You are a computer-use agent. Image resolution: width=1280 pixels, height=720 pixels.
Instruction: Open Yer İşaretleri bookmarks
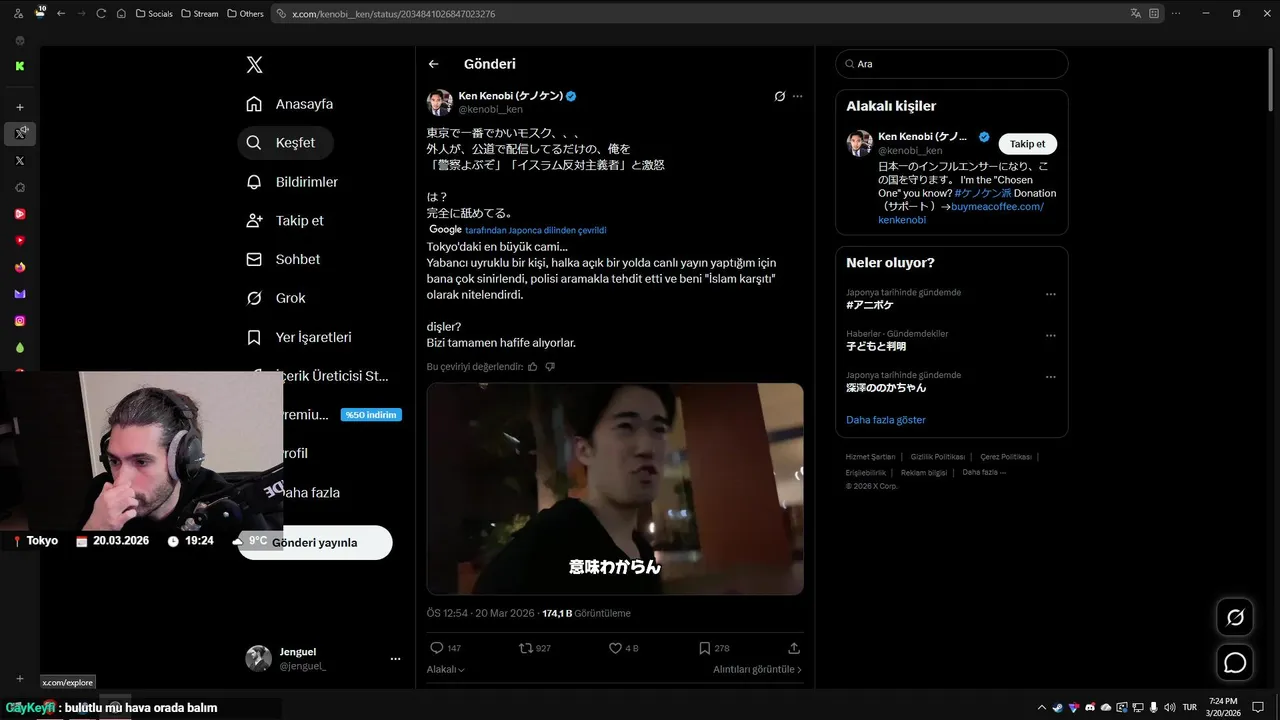[299, 337]
